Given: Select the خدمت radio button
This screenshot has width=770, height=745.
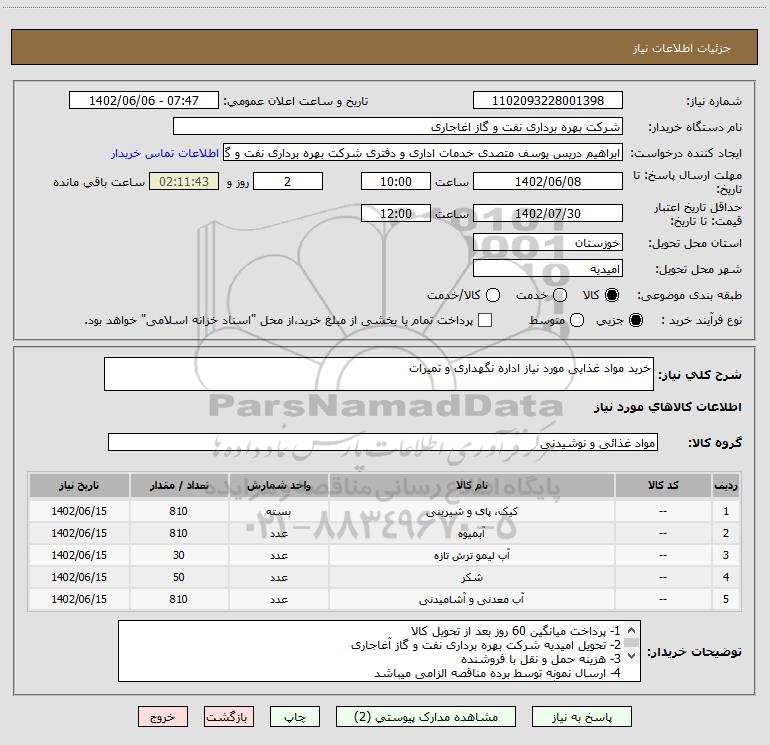Looking at the screenshot, I should coord(560,295).
